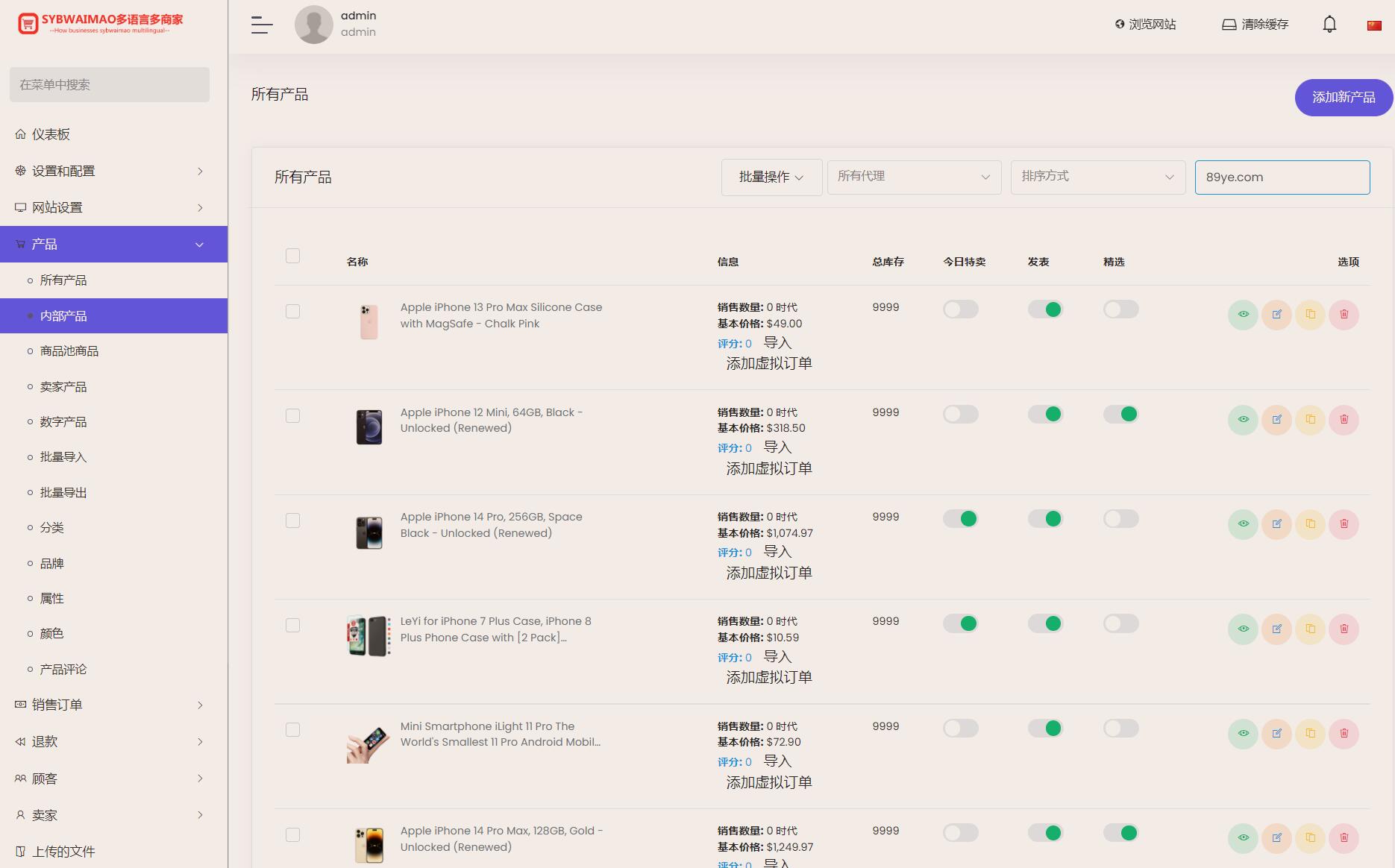View the iPhone 14 Pro 256GB product
Screen dimensions: 1395x868
click(x=1243, y=524)
